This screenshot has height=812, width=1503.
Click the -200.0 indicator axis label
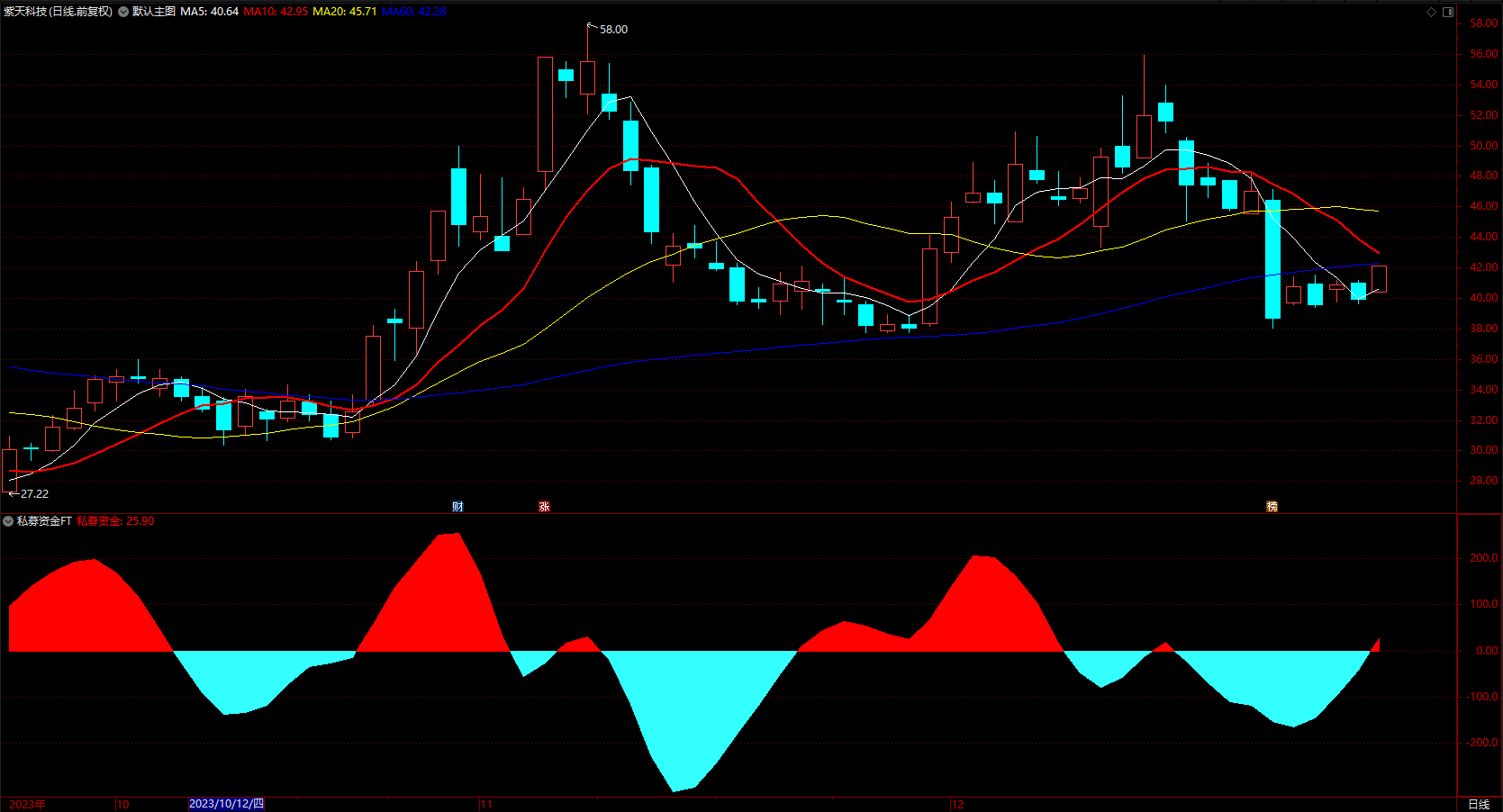[1481, 743]
